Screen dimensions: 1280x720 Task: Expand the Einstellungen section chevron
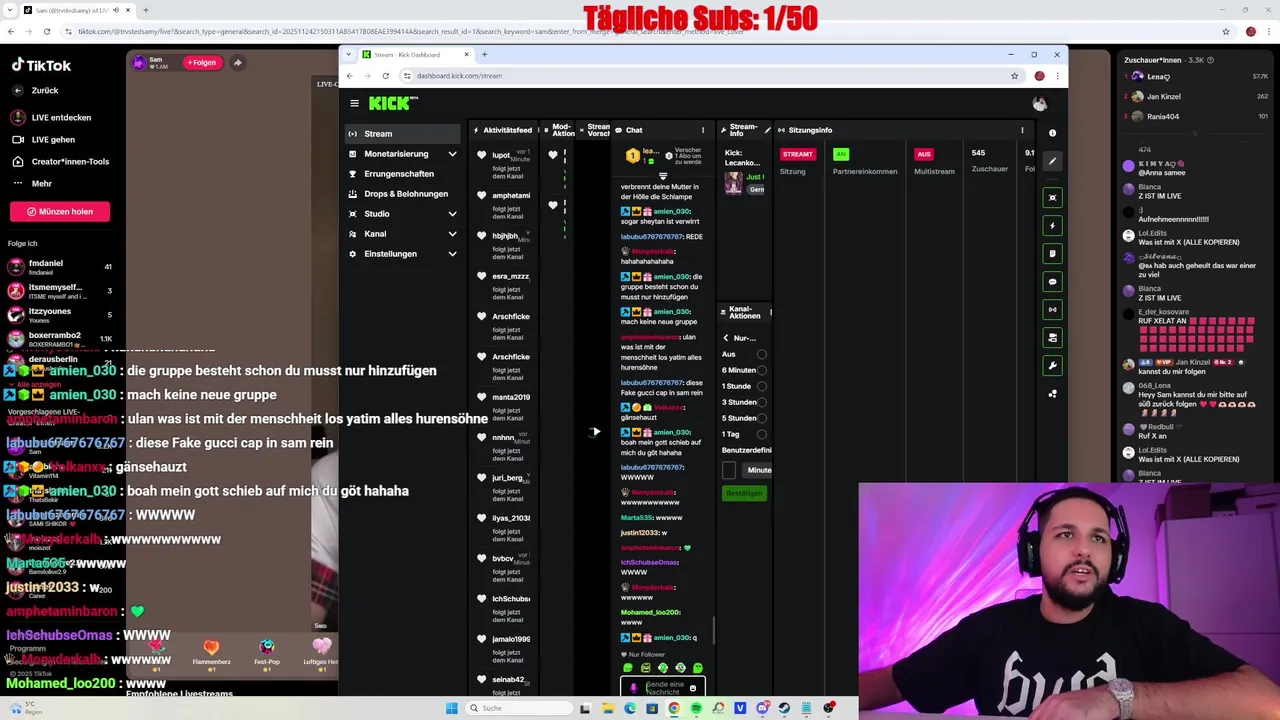coord(452,254)
